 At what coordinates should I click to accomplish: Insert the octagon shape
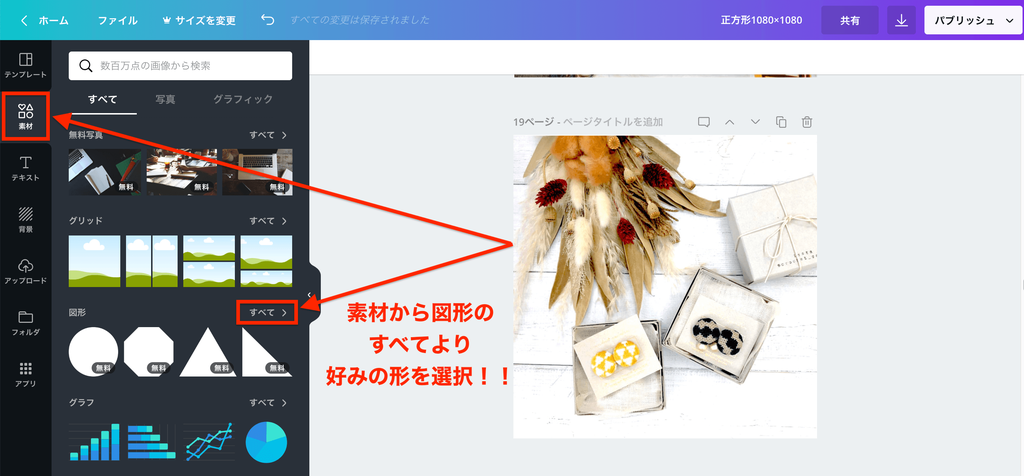(x=149, y=352)
